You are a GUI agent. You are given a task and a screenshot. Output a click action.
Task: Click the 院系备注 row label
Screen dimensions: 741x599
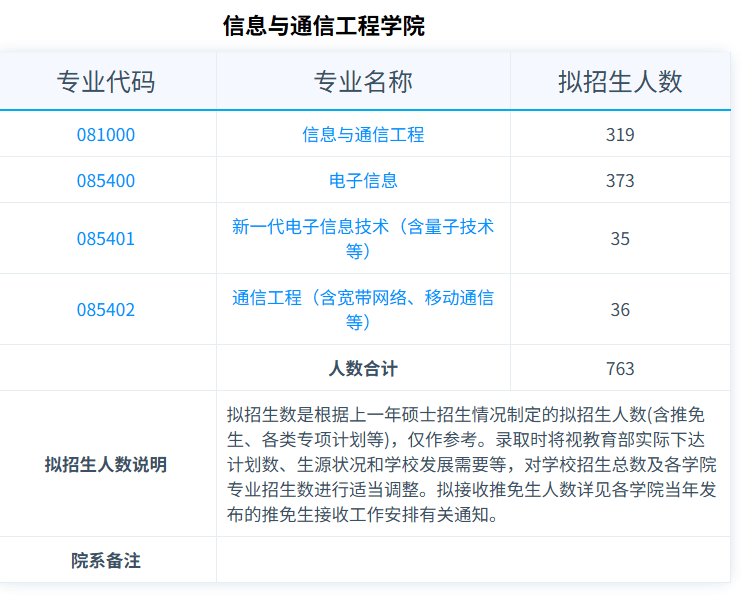click(x=106, y=561)
